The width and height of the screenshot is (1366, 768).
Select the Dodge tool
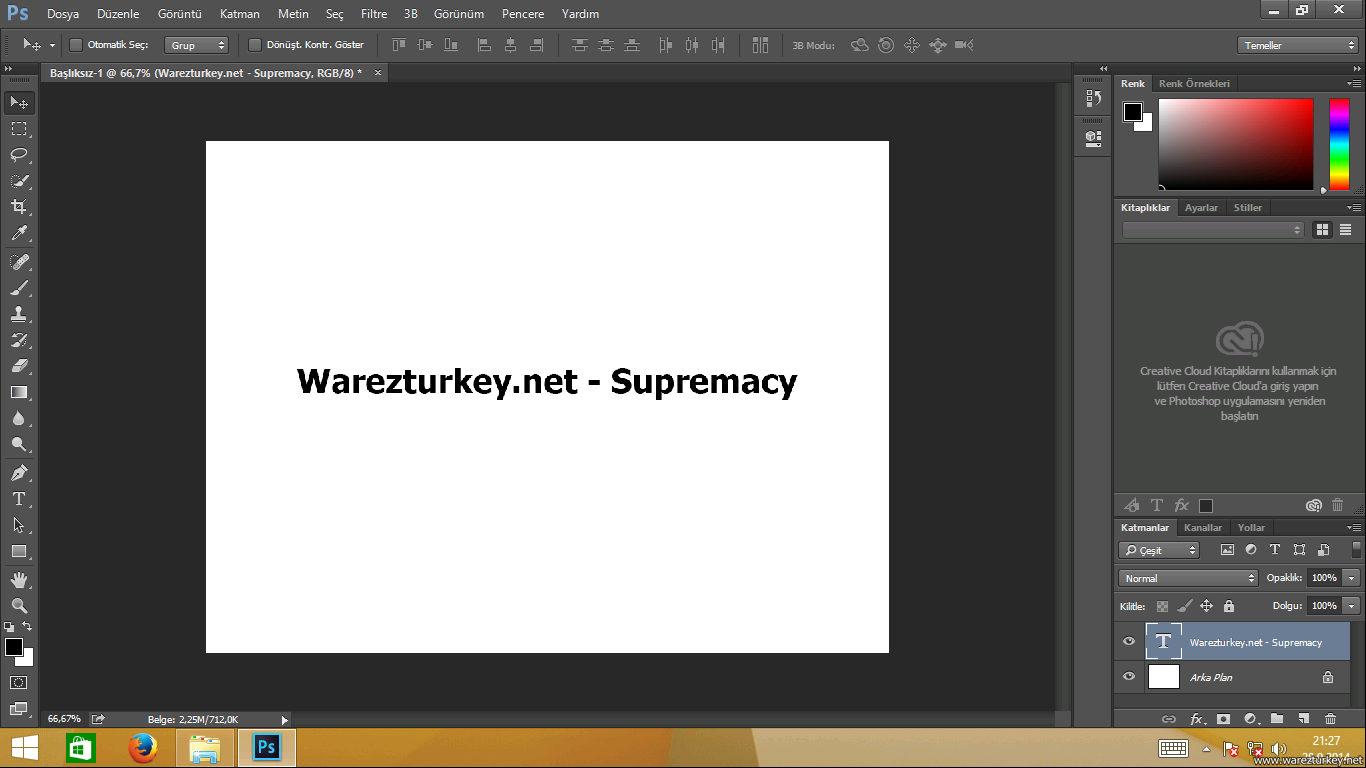click(x=19, y=444)
